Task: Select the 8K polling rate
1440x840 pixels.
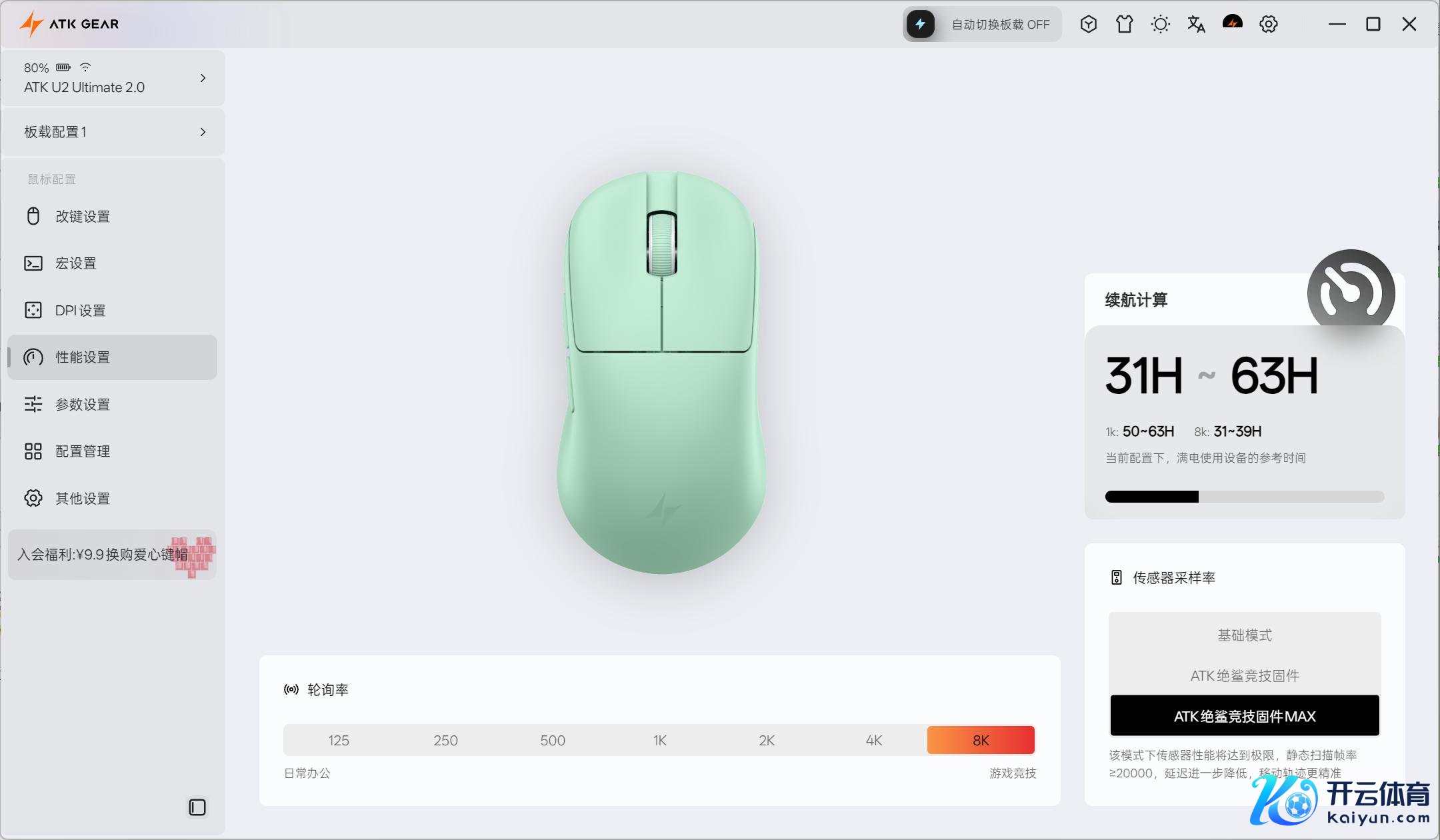Action: pyautogui.click(x=981, y=740)
